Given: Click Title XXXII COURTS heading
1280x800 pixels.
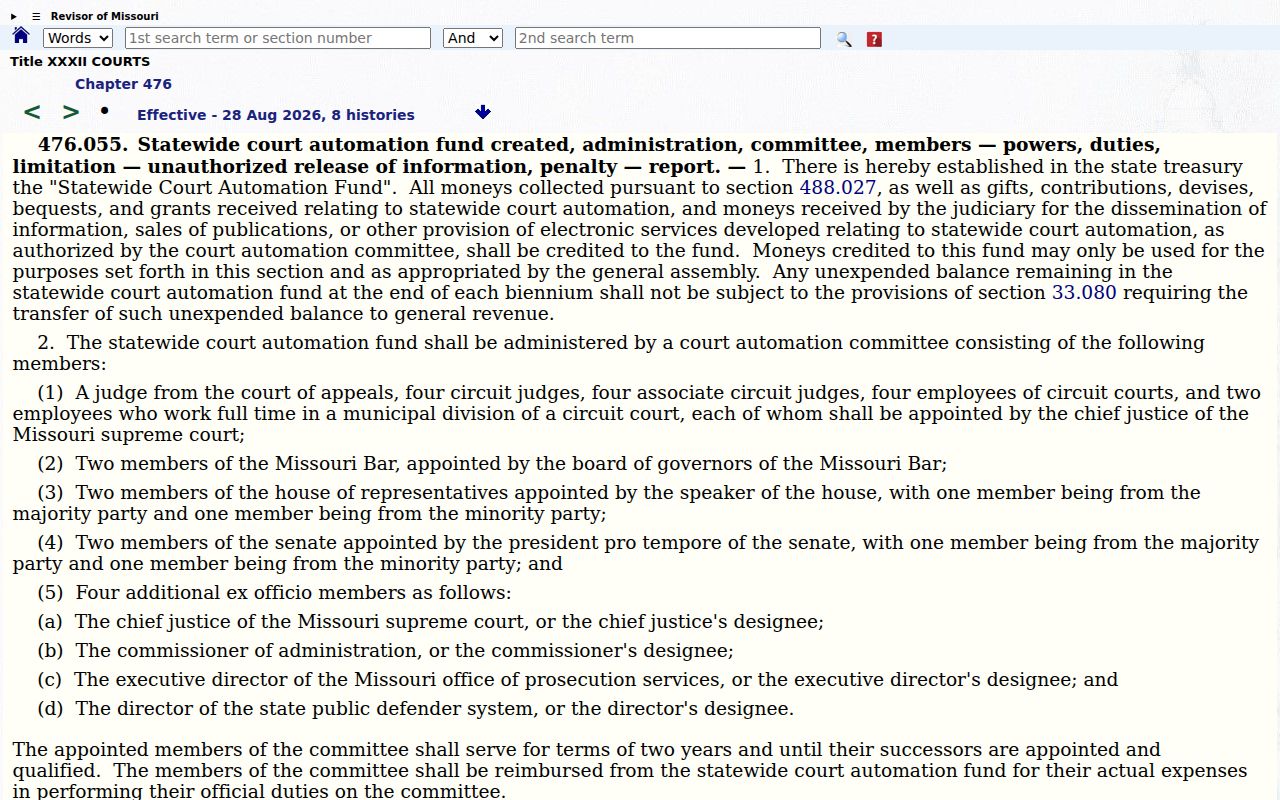Looking at the screenshot, I should [x=80, y=61].
